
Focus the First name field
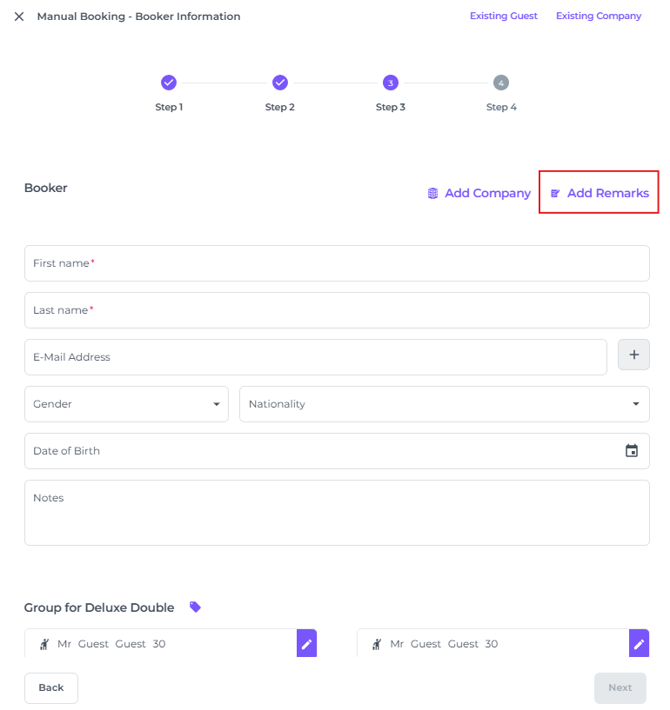[337, 263]
